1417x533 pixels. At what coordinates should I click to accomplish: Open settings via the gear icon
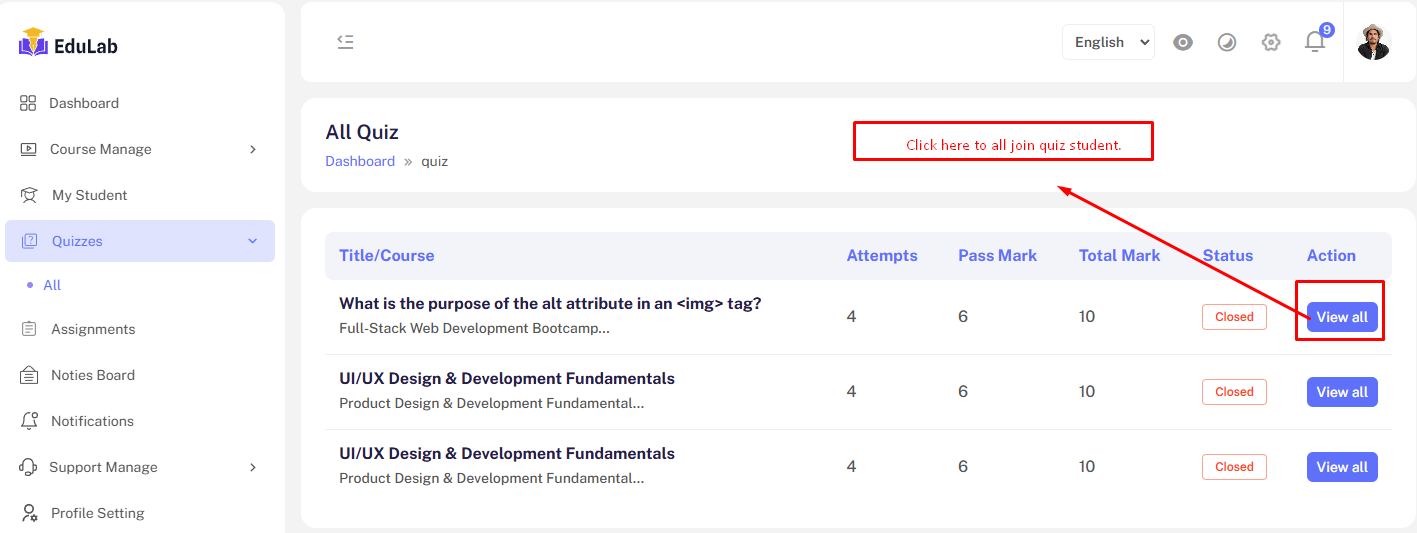coord(1271,42)
